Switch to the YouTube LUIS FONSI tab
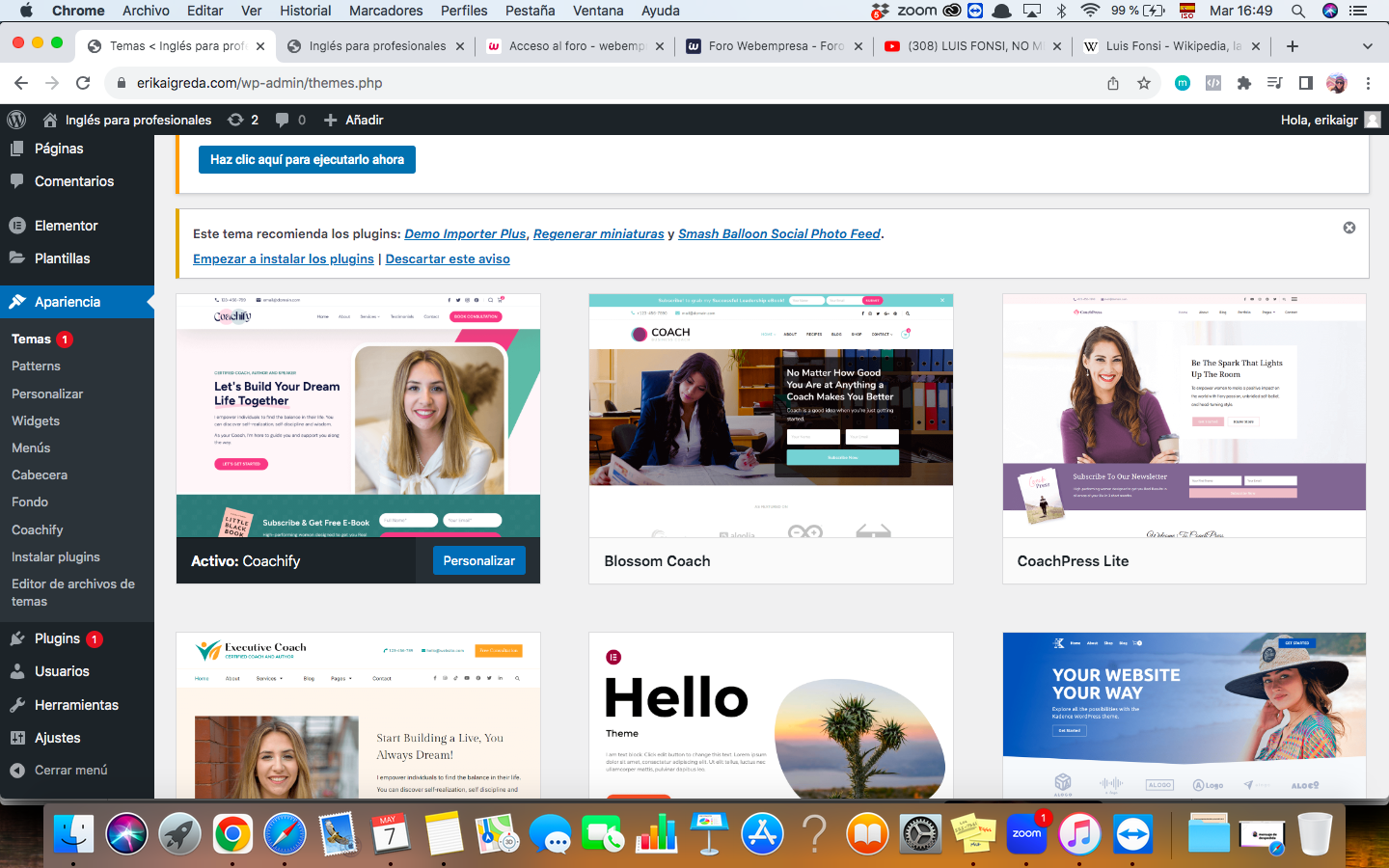Viewport: 1389px width, 868px height. point(973,46)
